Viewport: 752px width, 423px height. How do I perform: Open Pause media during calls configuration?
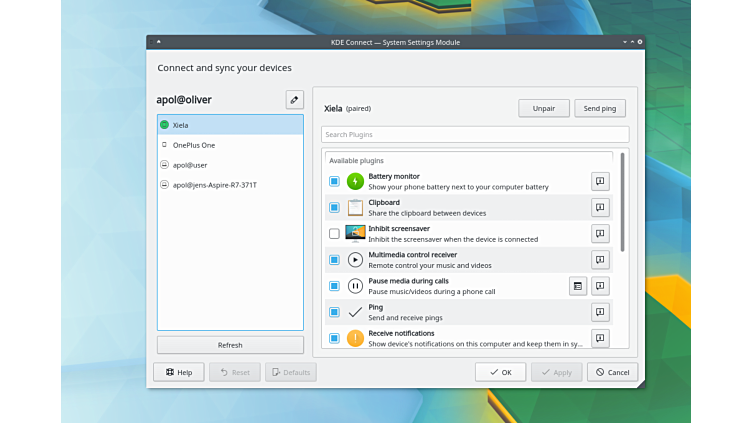point(578,286)
